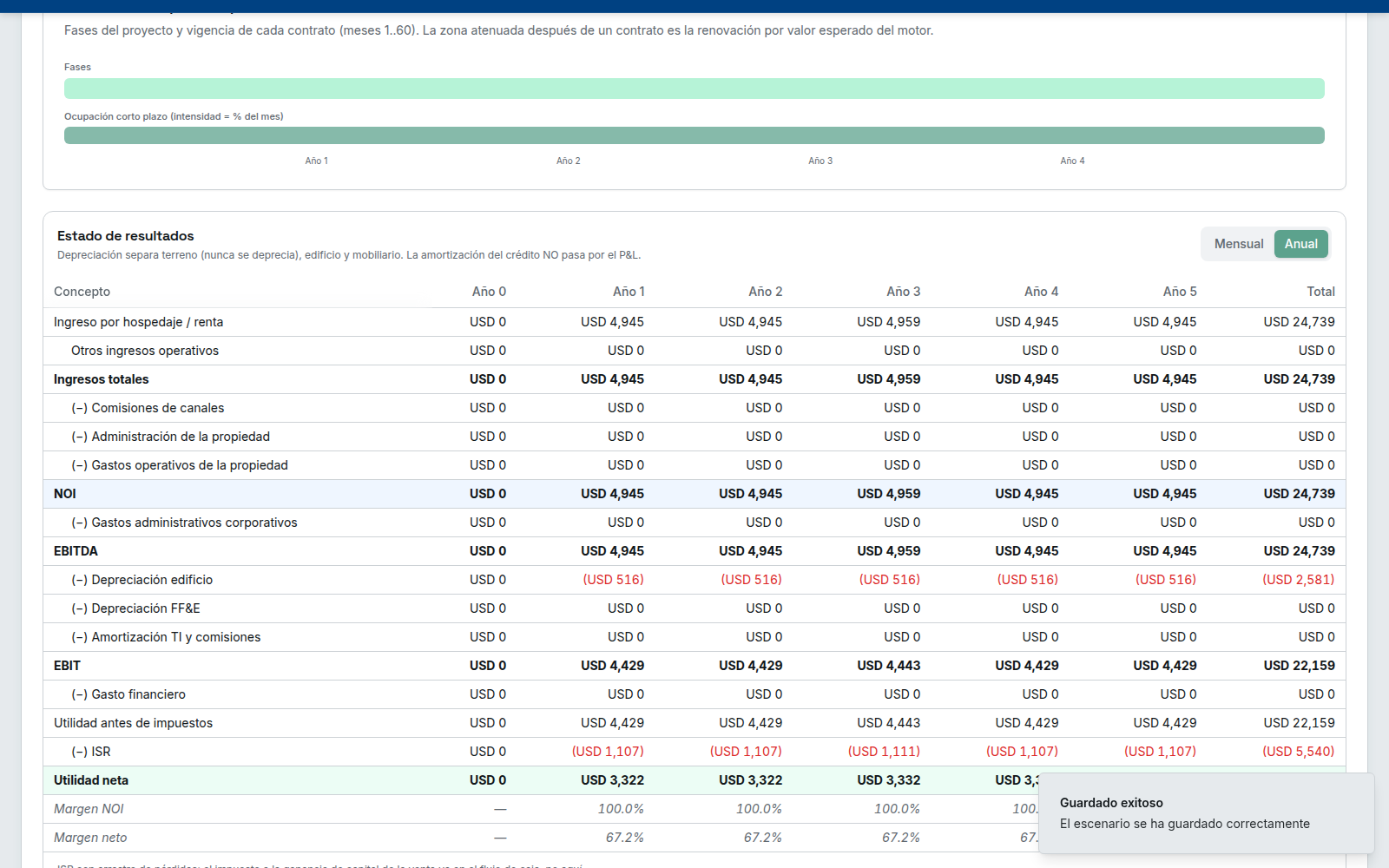
Task: Select the 'Ingreso por hospedaje / renta' row label
Action: click(x=138, y=322)
